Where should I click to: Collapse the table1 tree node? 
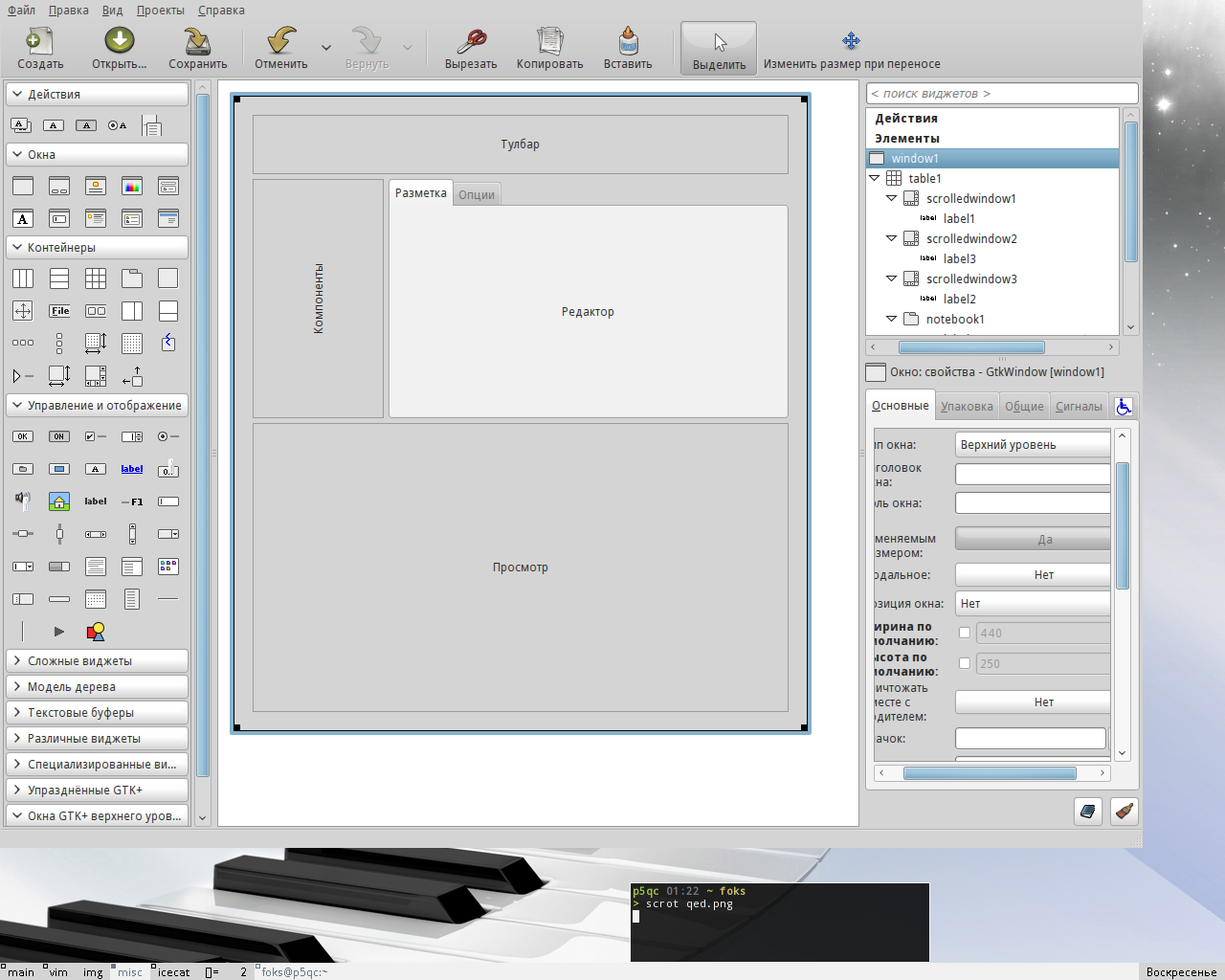(875, 178)
